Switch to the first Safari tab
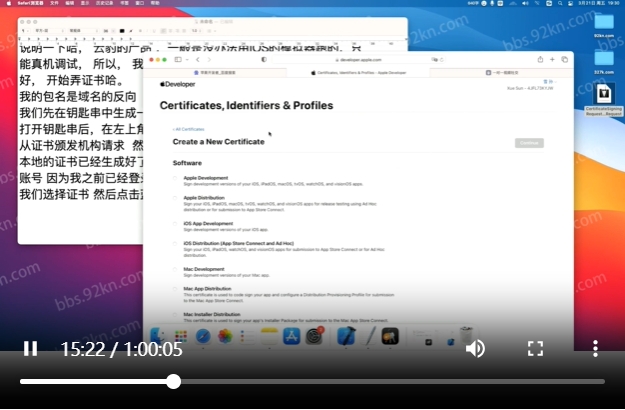 pyautogui.click(x=215, y=73)
